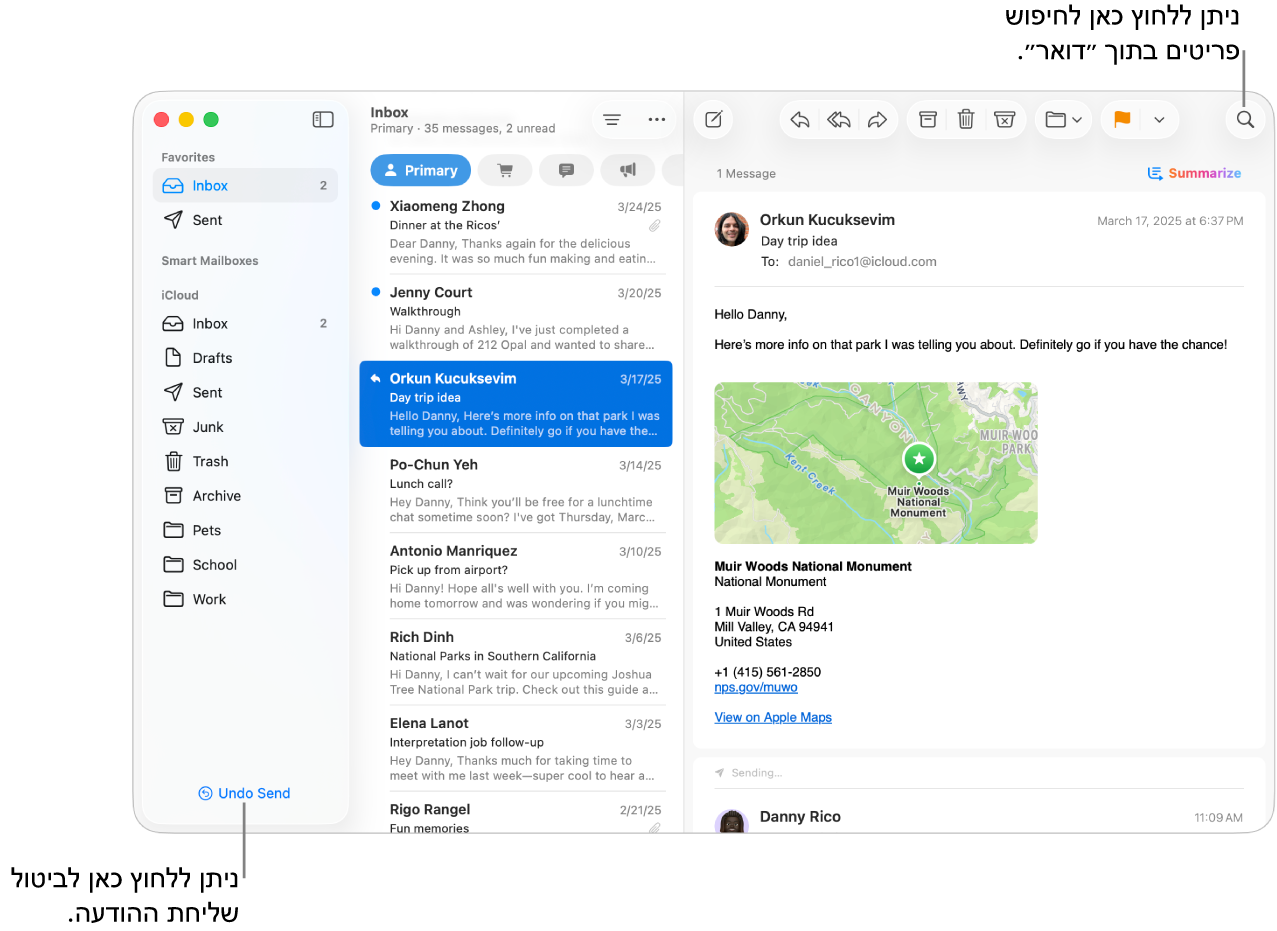Click the daniel_rico1@icloud.com recipient address
Image resolution: width=1277 pixels, height=931 pixels.
(x=863, y=262)
